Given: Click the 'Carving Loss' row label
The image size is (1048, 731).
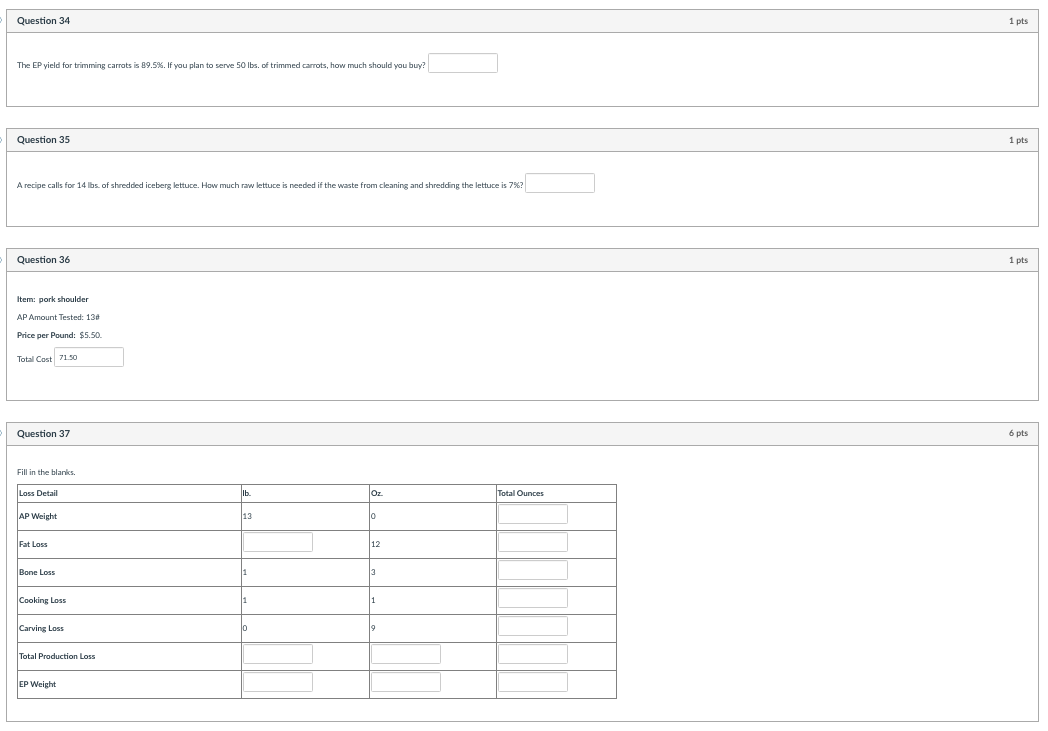Looking at the screenshot, I should (x=41, y=629).
